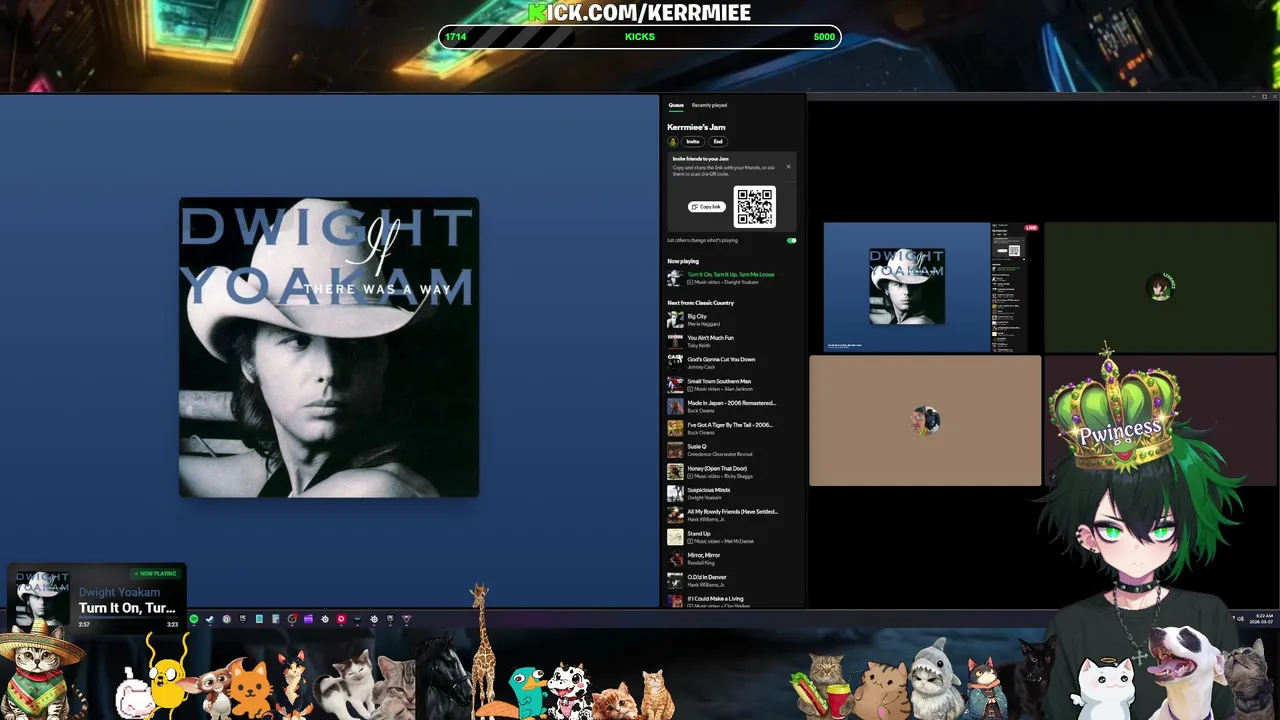Copy the Jam invite link

pyautogui.click(x=707, y=206)
